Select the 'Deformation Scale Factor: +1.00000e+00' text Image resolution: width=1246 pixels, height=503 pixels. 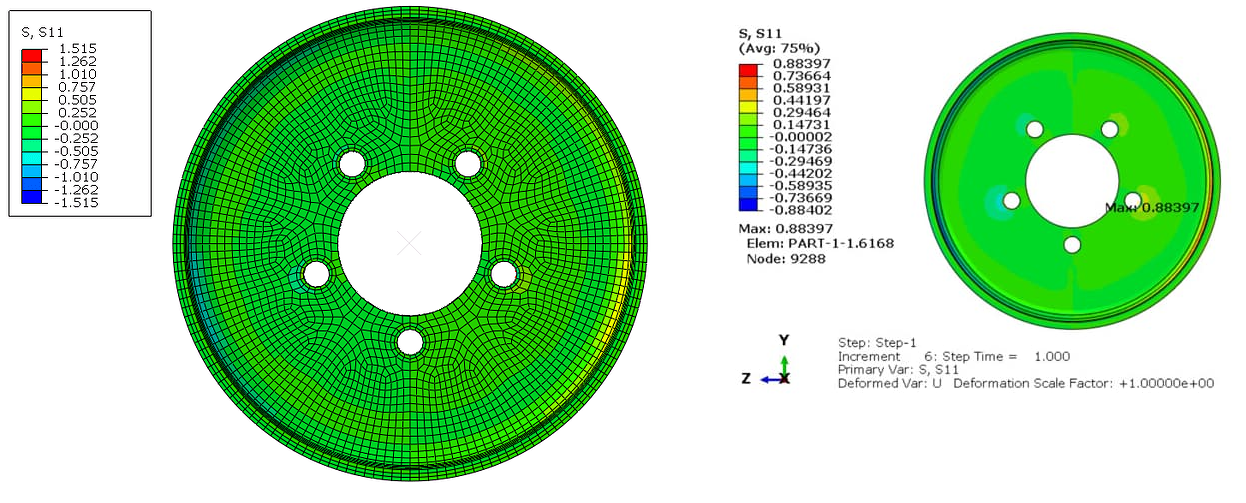tap(1085, 384)
